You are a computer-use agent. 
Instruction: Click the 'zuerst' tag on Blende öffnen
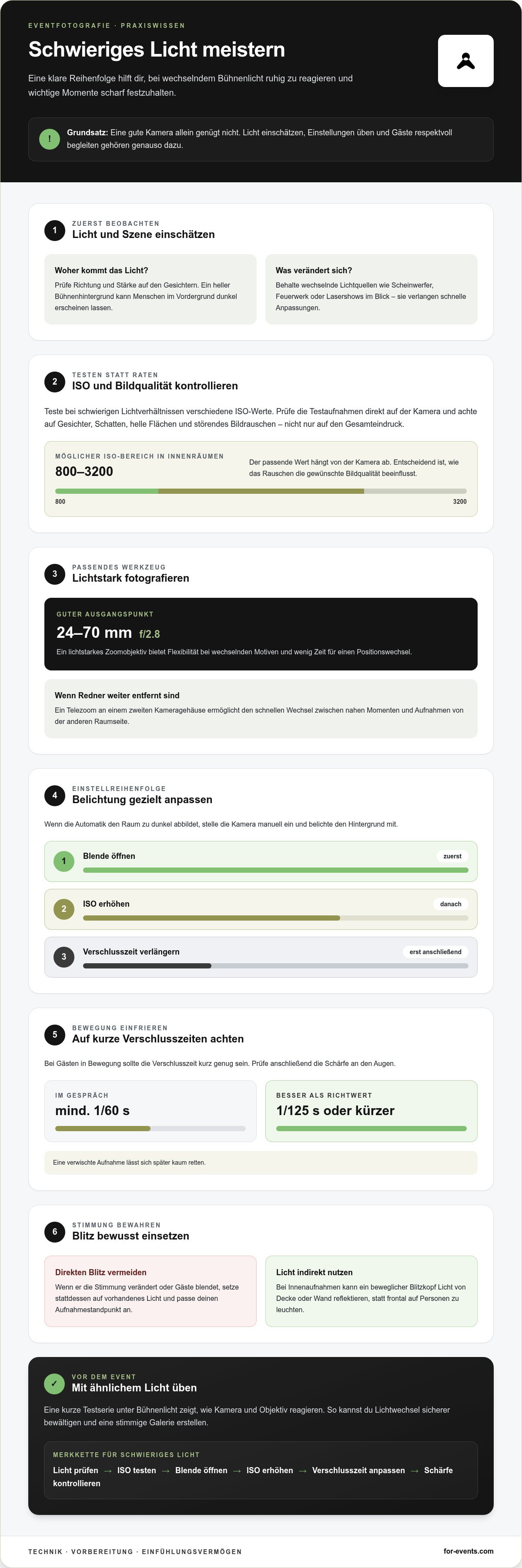pos(452,856)
